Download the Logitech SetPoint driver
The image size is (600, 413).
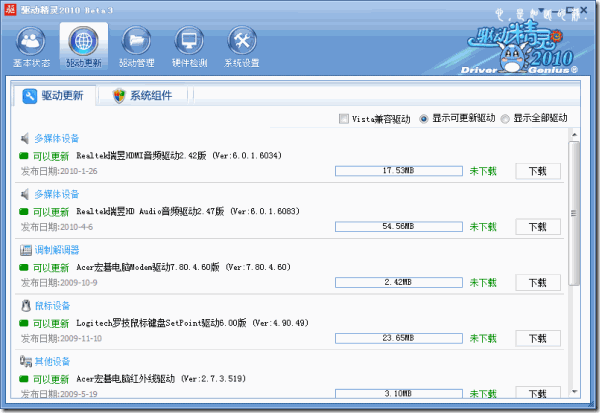pos(538,338)
